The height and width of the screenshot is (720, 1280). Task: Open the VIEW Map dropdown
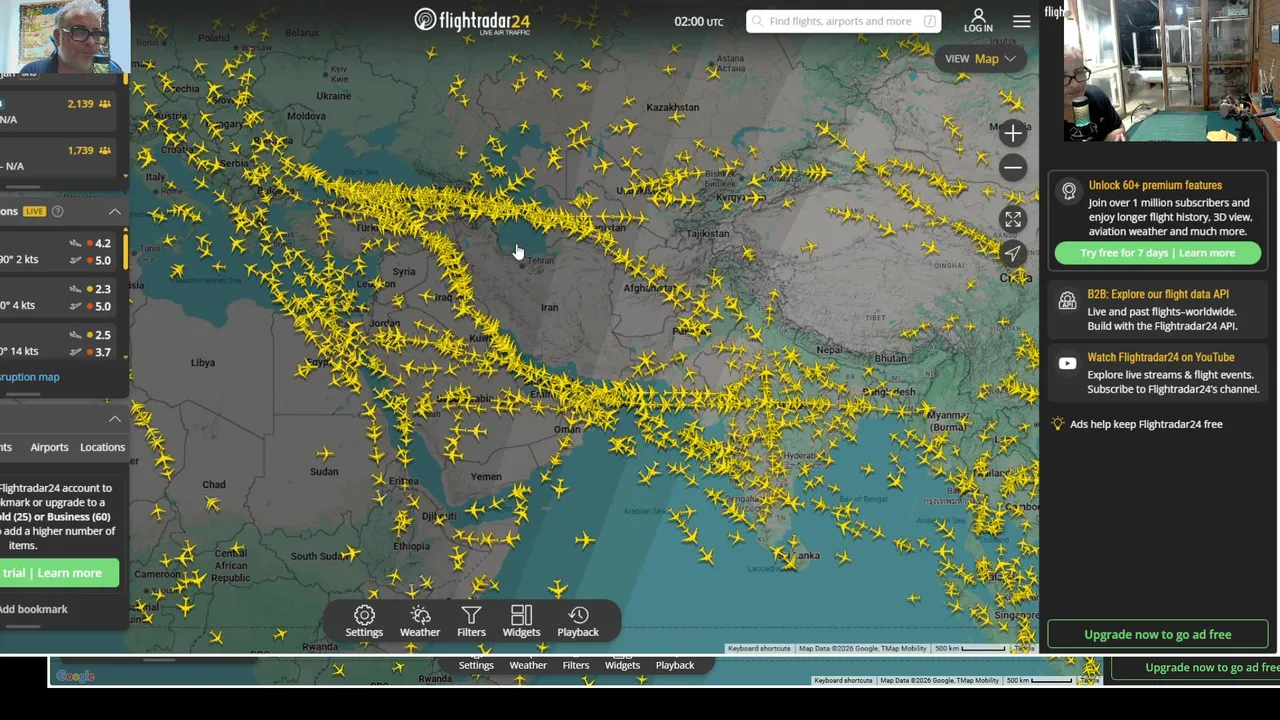(x=981, y=58)
